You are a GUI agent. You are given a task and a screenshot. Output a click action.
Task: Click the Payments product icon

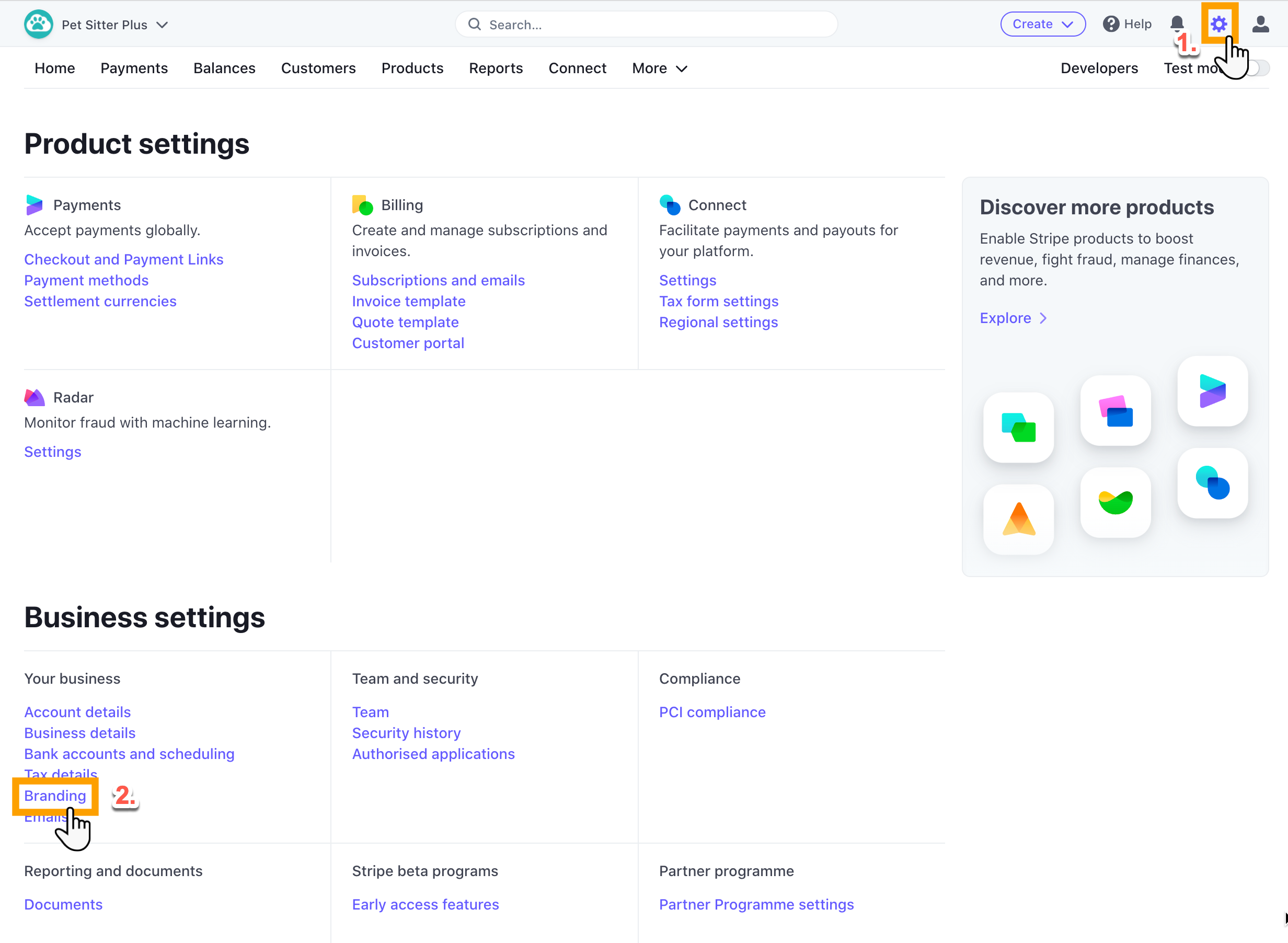pos(34,204)
